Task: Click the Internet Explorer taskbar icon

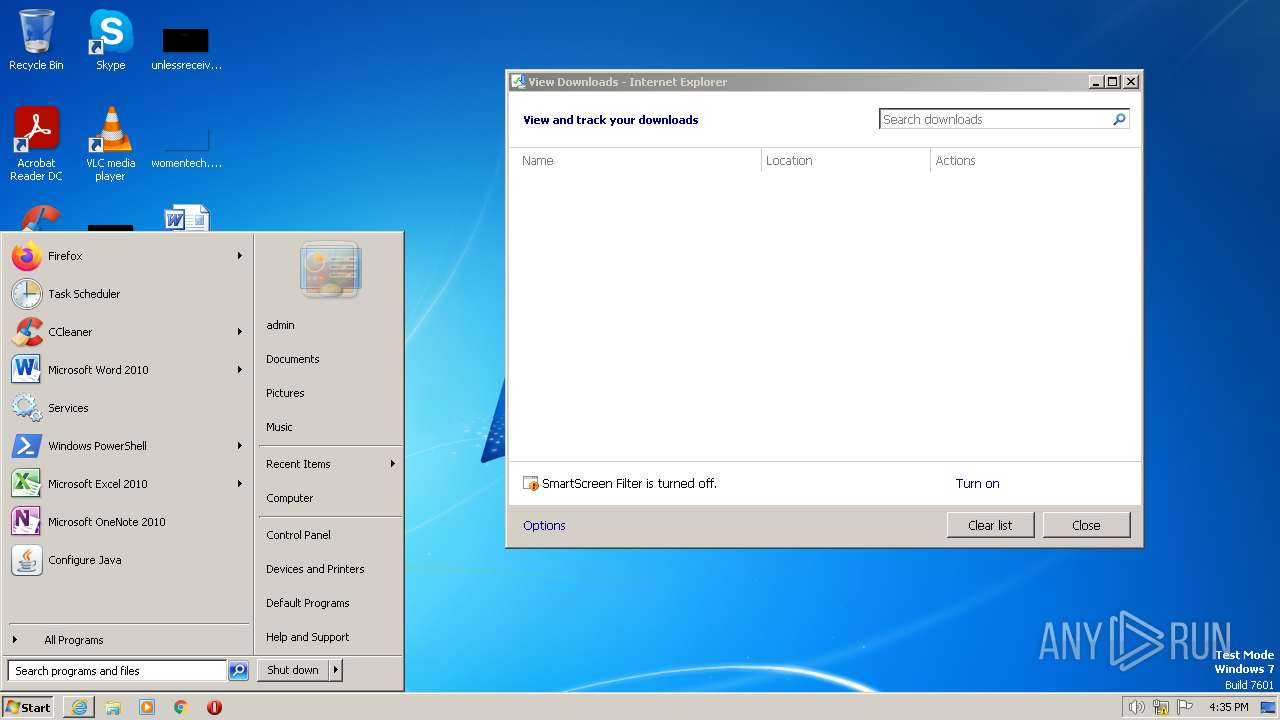Action: coord(79,707)
